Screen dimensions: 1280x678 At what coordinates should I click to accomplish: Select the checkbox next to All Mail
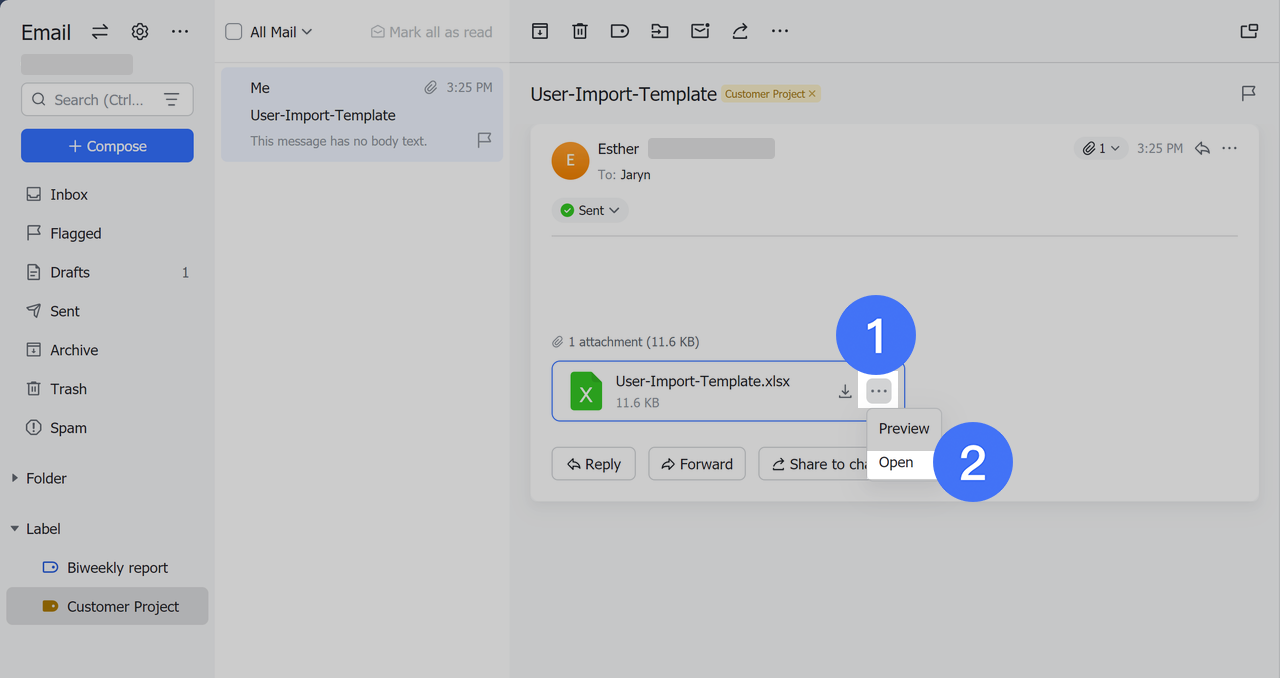point(234,31)
